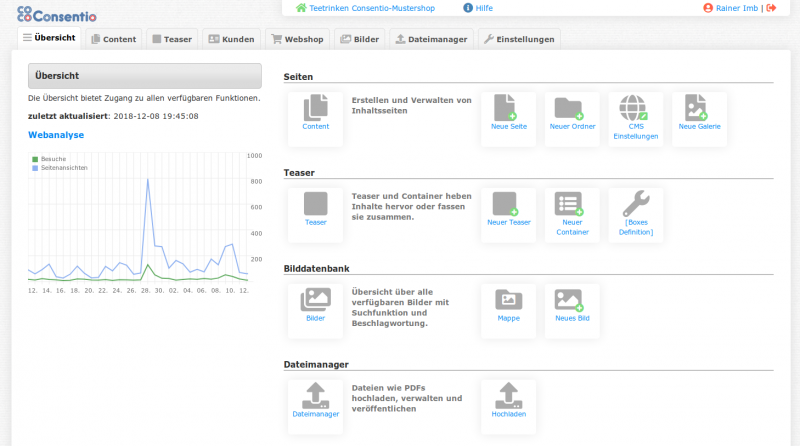Add a Neuer Teaser

coord(508,204)
